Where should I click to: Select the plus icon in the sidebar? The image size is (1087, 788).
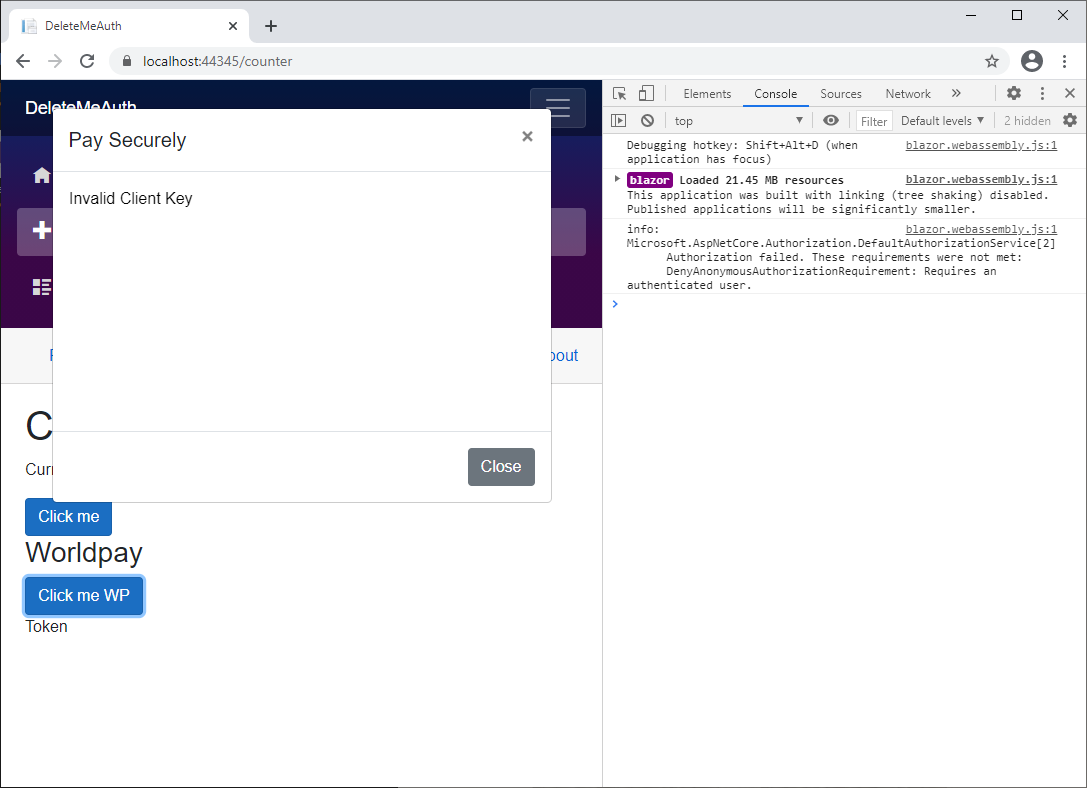pyautogui.click(x=42, y=231)
